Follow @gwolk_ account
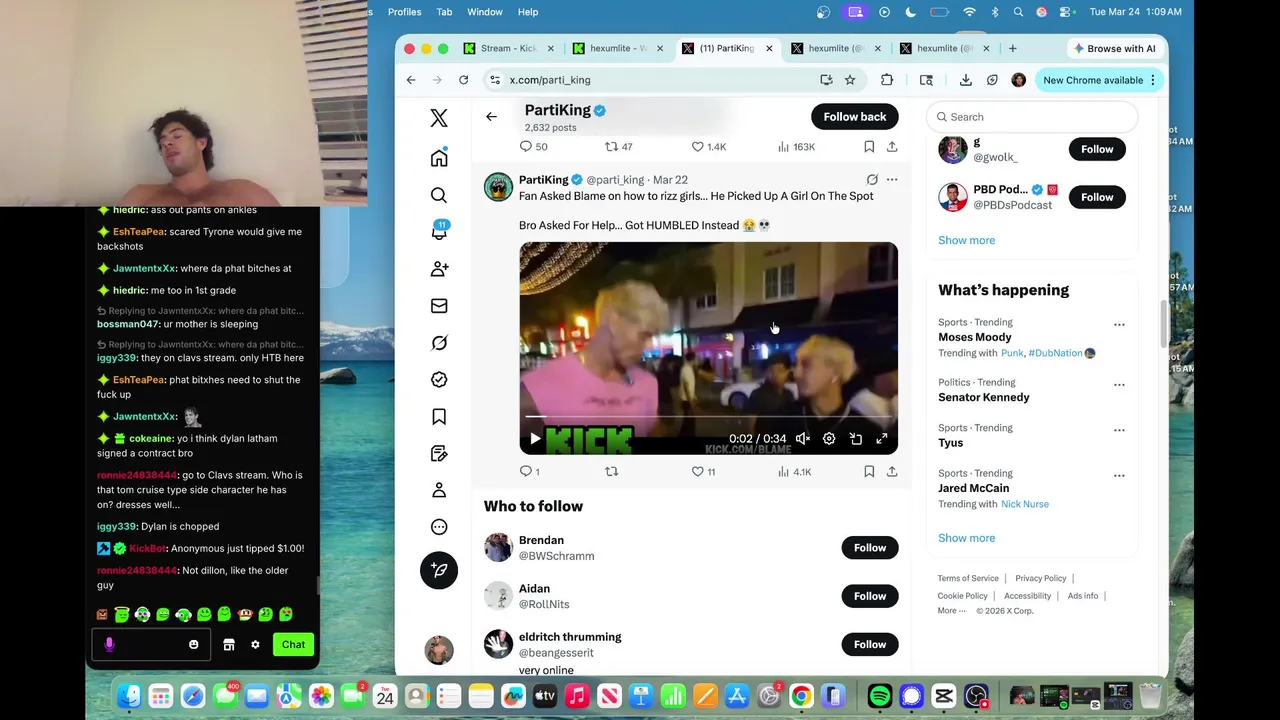The height and width of the screenshot is (720, 1280). [x=1097, y=149]
